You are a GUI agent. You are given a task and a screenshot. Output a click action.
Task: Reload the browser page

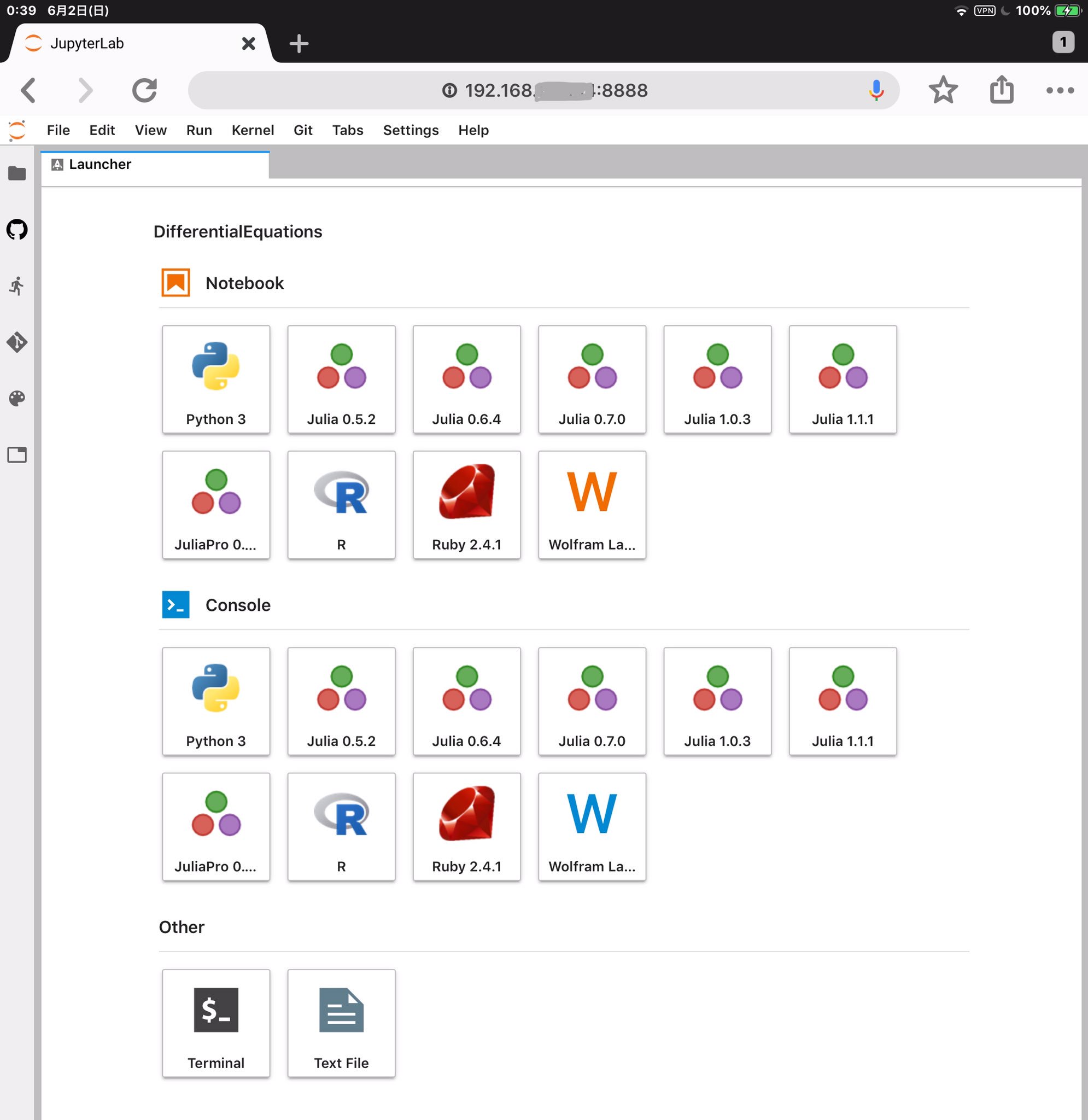pyautogui.click(x=144, y=90)
